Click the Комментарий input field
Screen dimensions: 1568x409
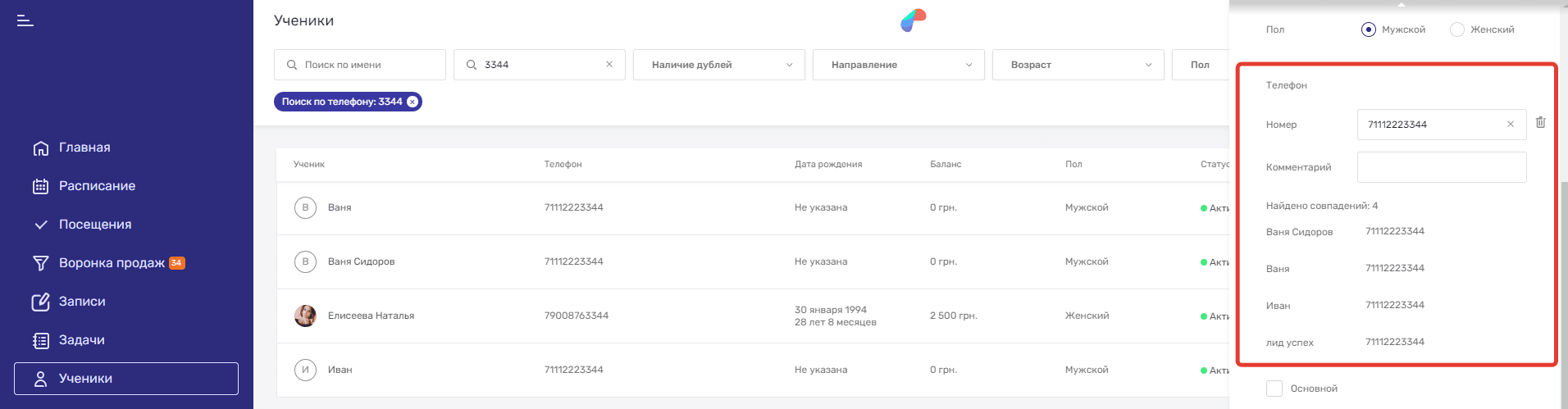pyautogui.click(x=1441, y=167)
